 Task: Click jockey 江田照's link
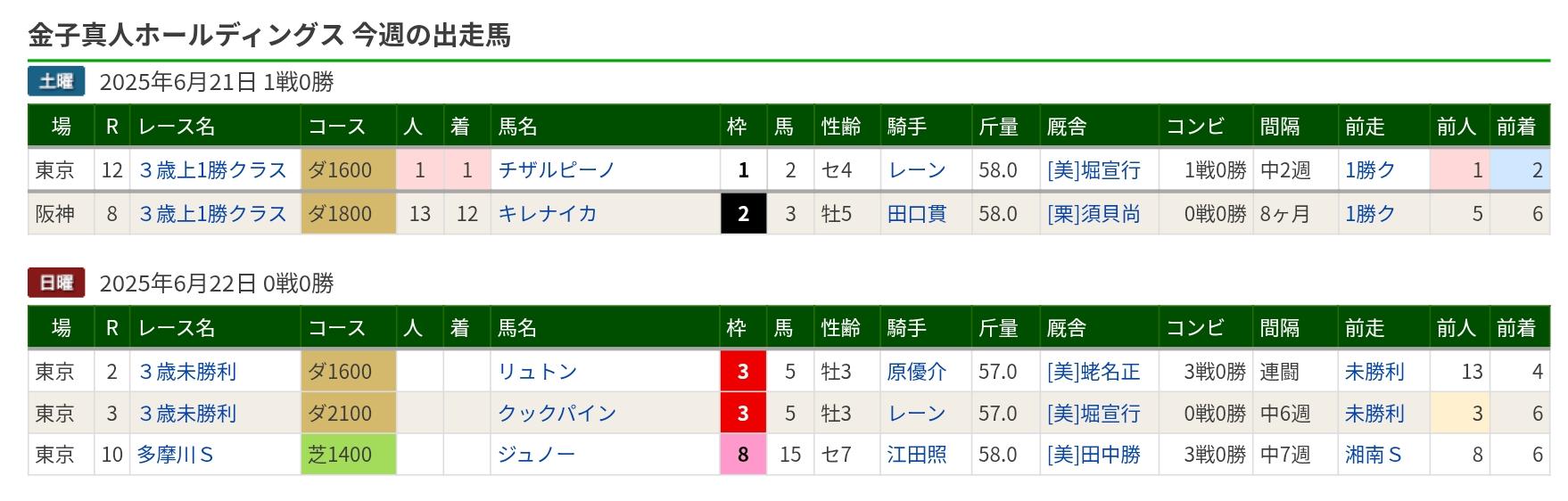point(916,455)
